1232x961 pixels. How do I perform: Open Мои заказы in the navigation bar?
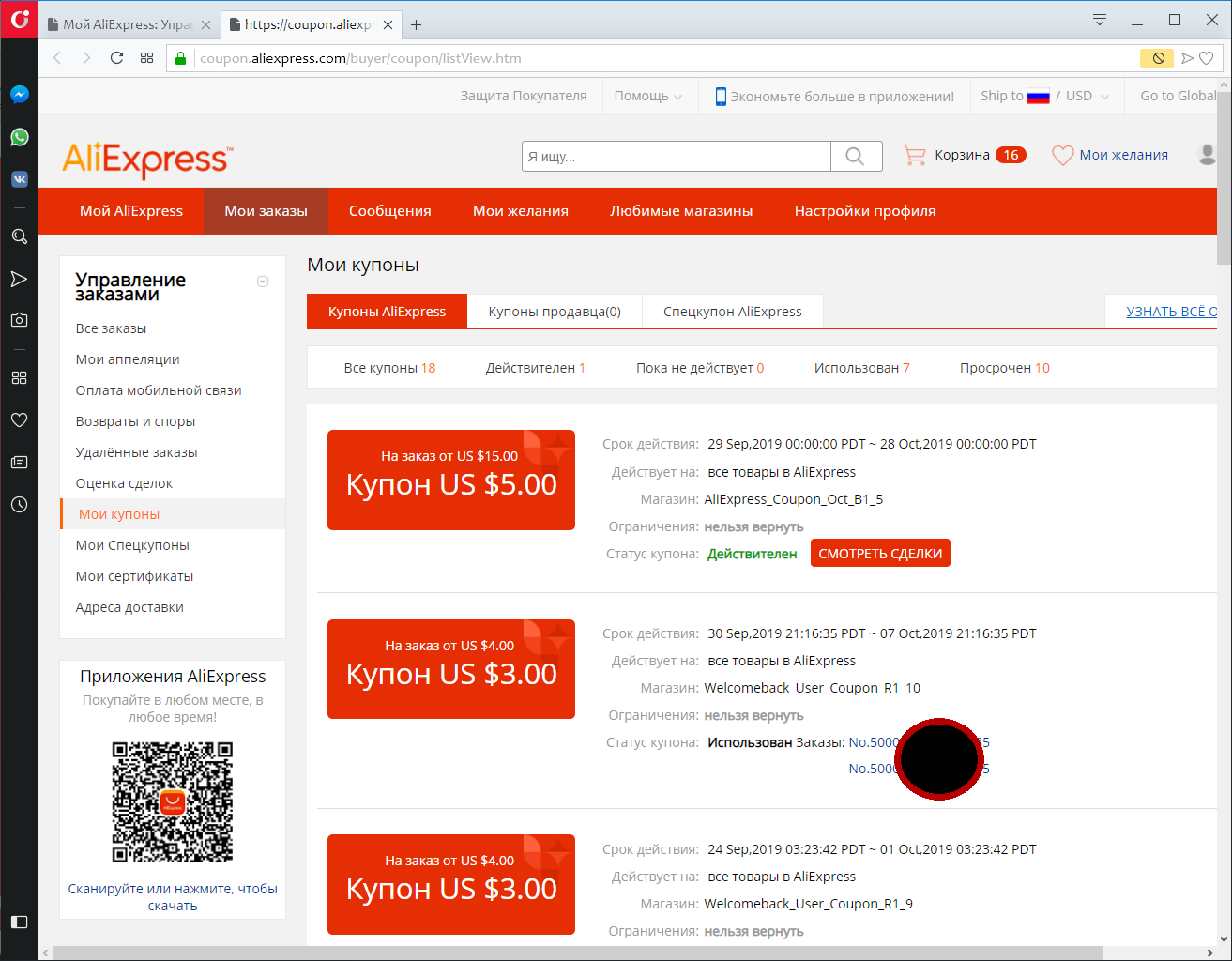click(266, 211)
